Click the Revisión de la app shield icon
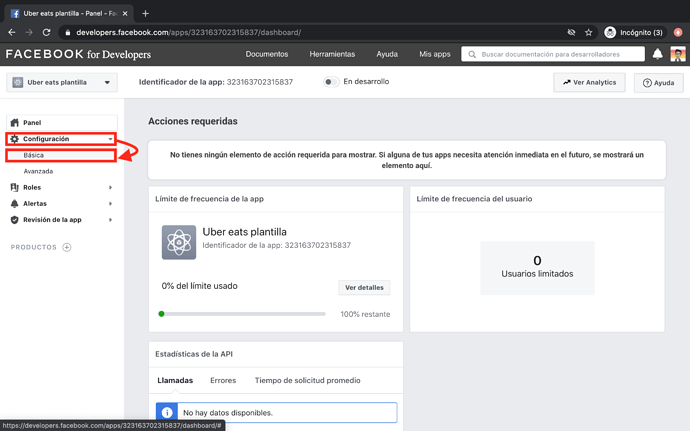 (x=15, y=220)
